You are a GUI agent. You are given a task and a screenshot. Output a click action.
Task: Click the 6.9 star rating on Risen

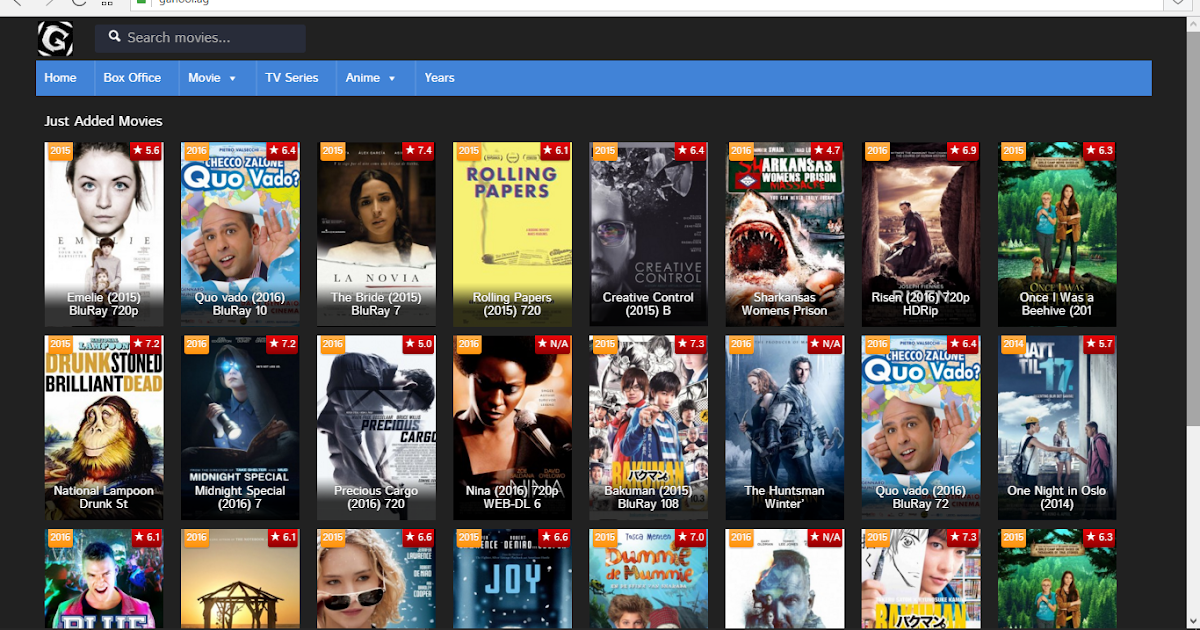(962, 151)
